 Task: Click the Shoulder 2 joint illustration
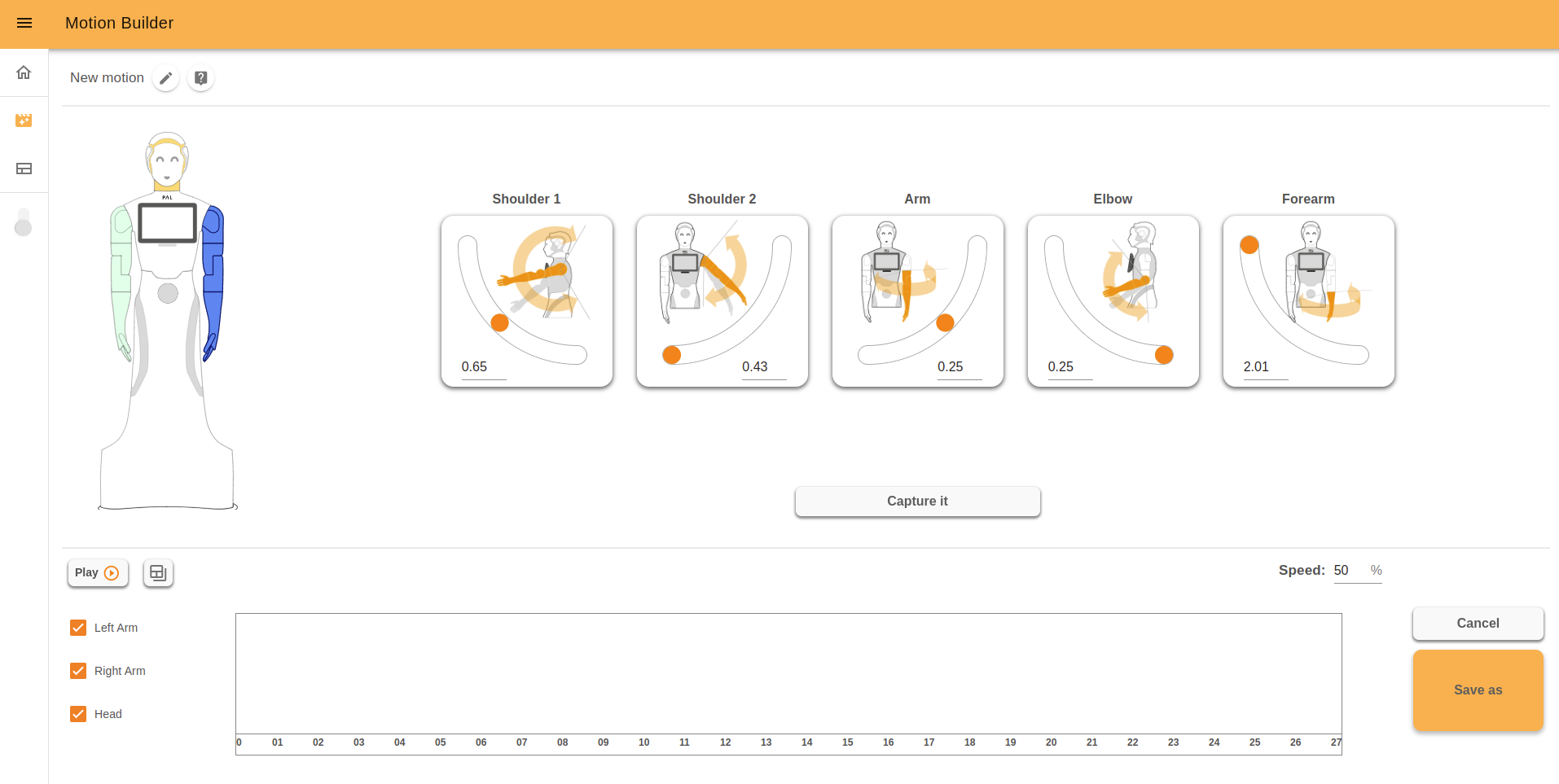click(x=702, y=273)
